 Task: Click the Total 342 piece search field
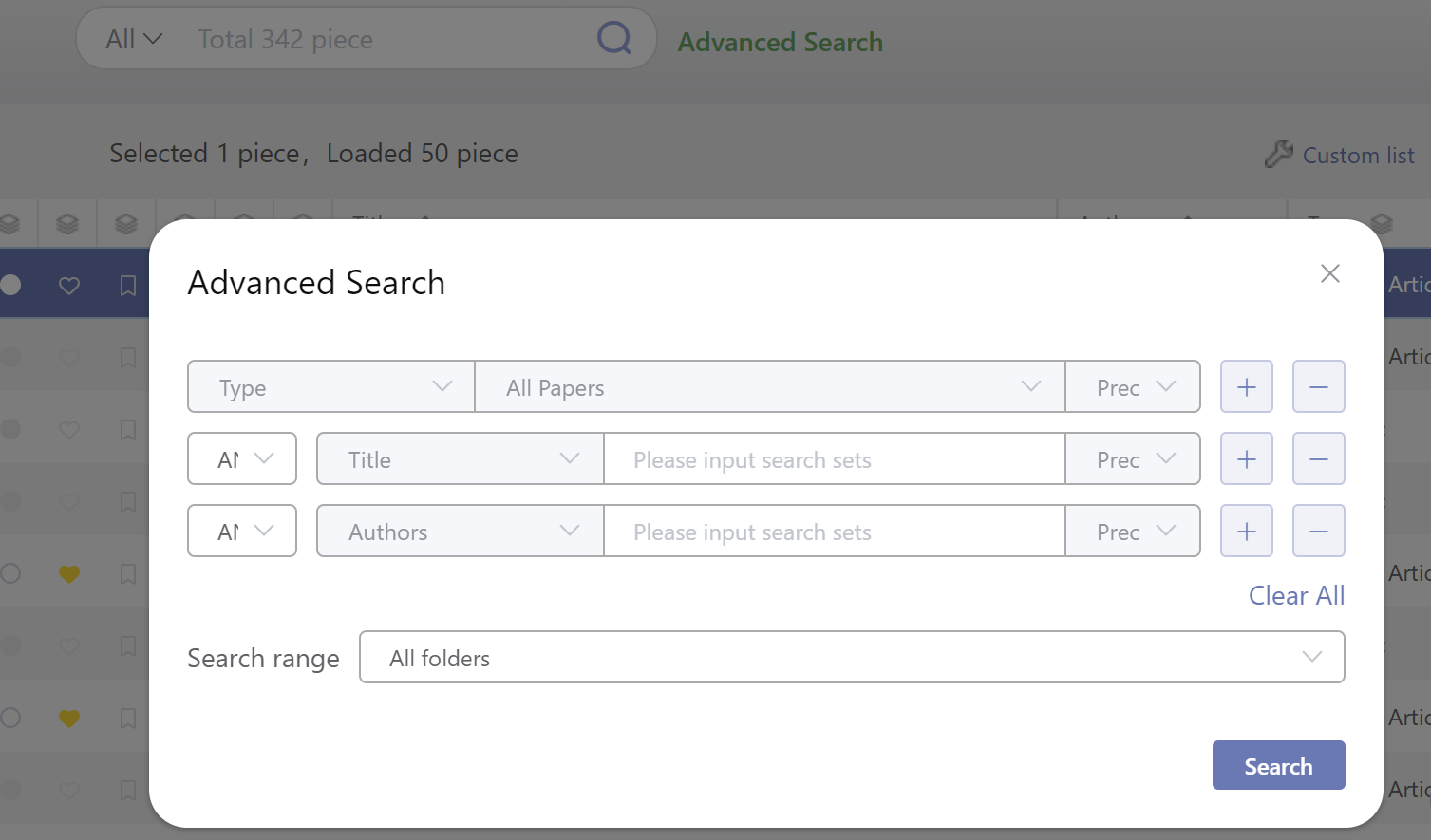pyautogui.click(x=389, y=39)
